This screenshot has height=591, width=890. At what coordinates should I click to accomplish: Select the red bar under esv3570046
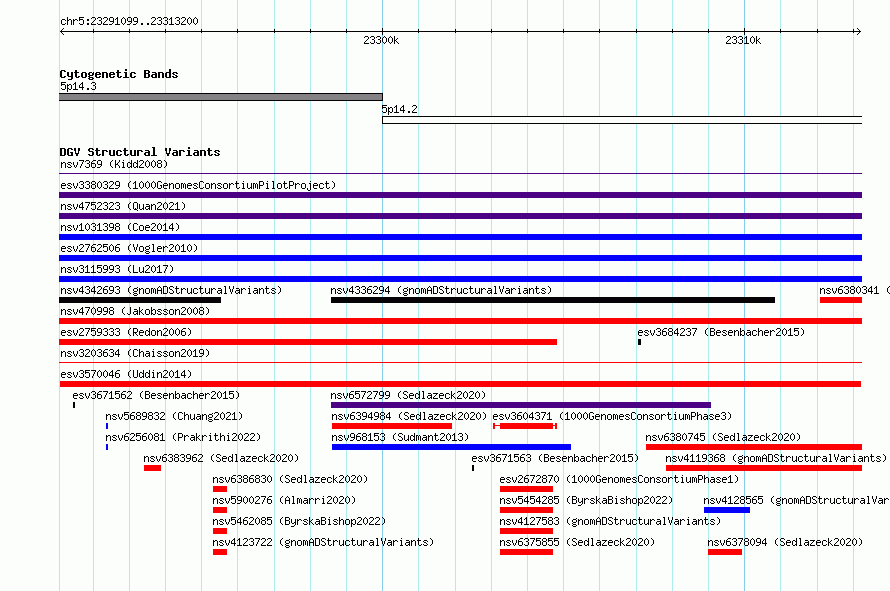point(460,384)
